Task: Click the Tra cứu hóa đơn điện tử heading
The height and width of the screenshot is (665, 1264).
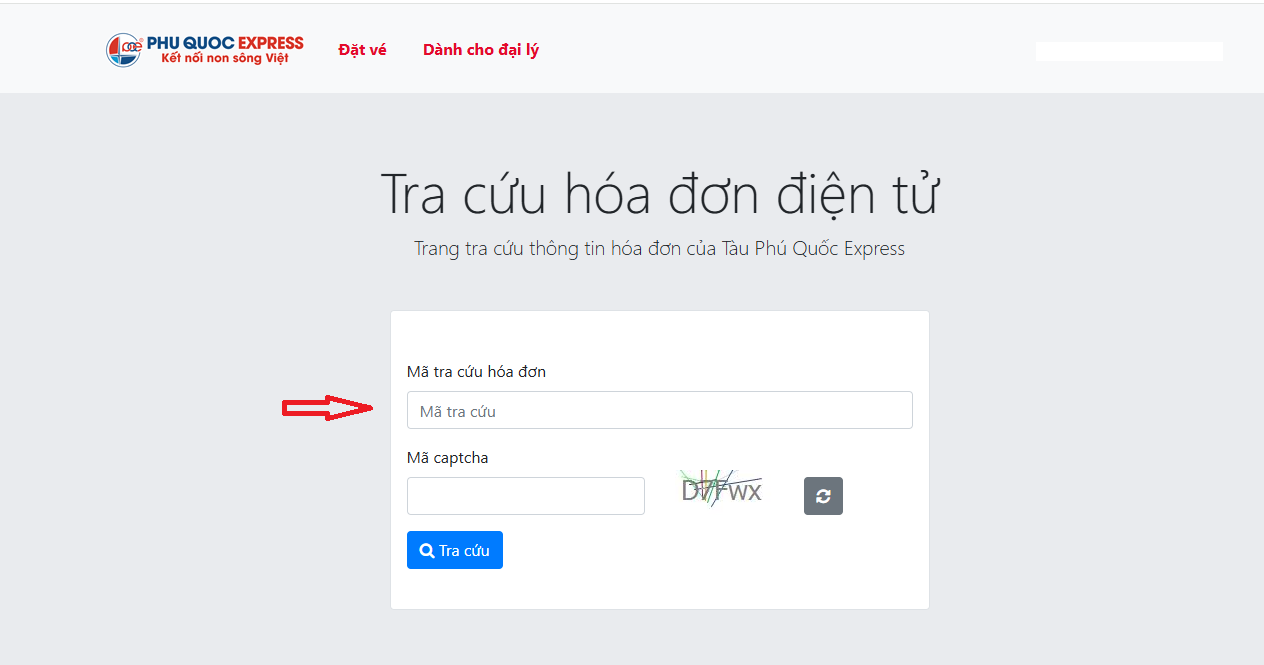Action: (659, 194)
